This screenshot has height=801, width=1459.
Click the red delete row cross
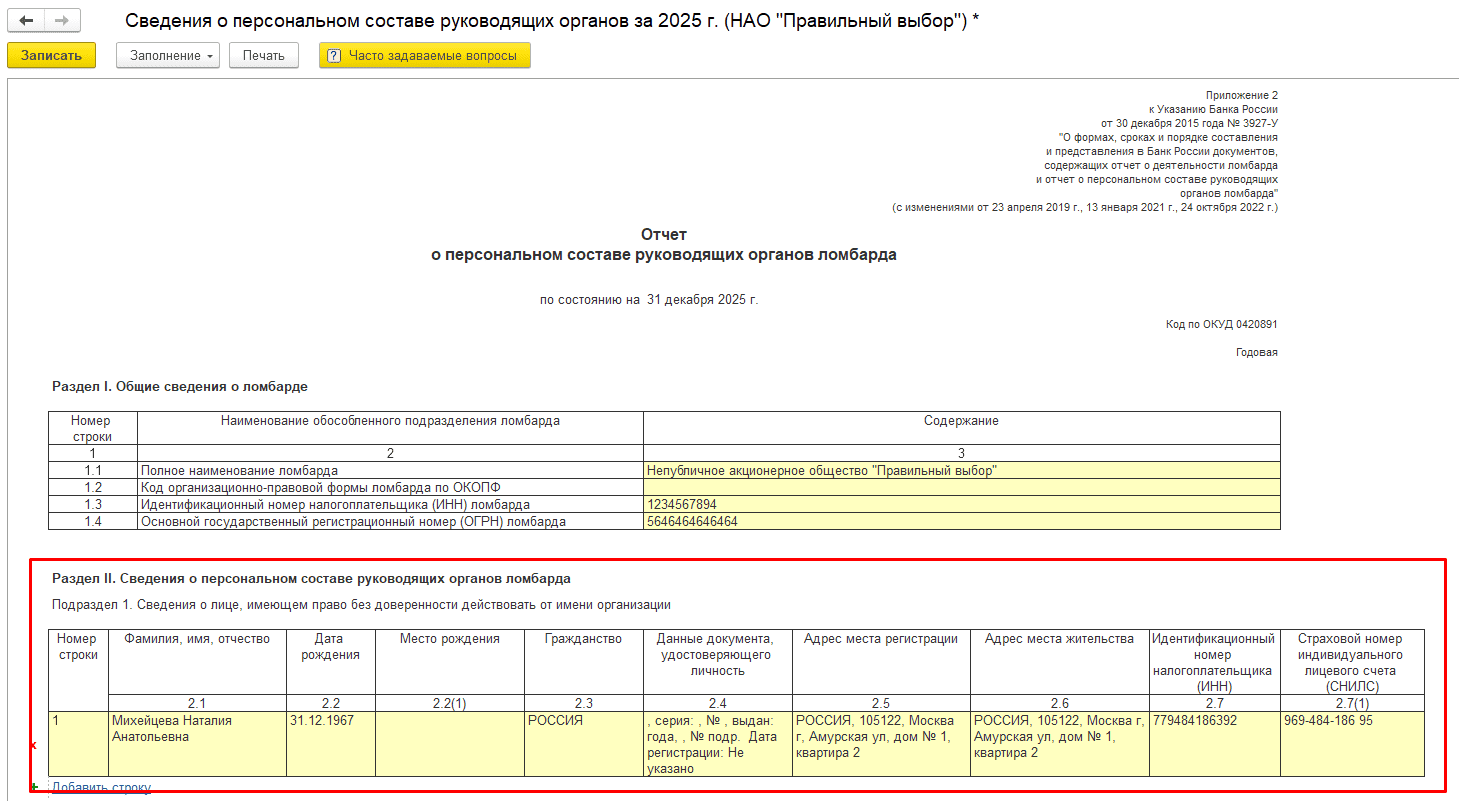coord(33,746)
